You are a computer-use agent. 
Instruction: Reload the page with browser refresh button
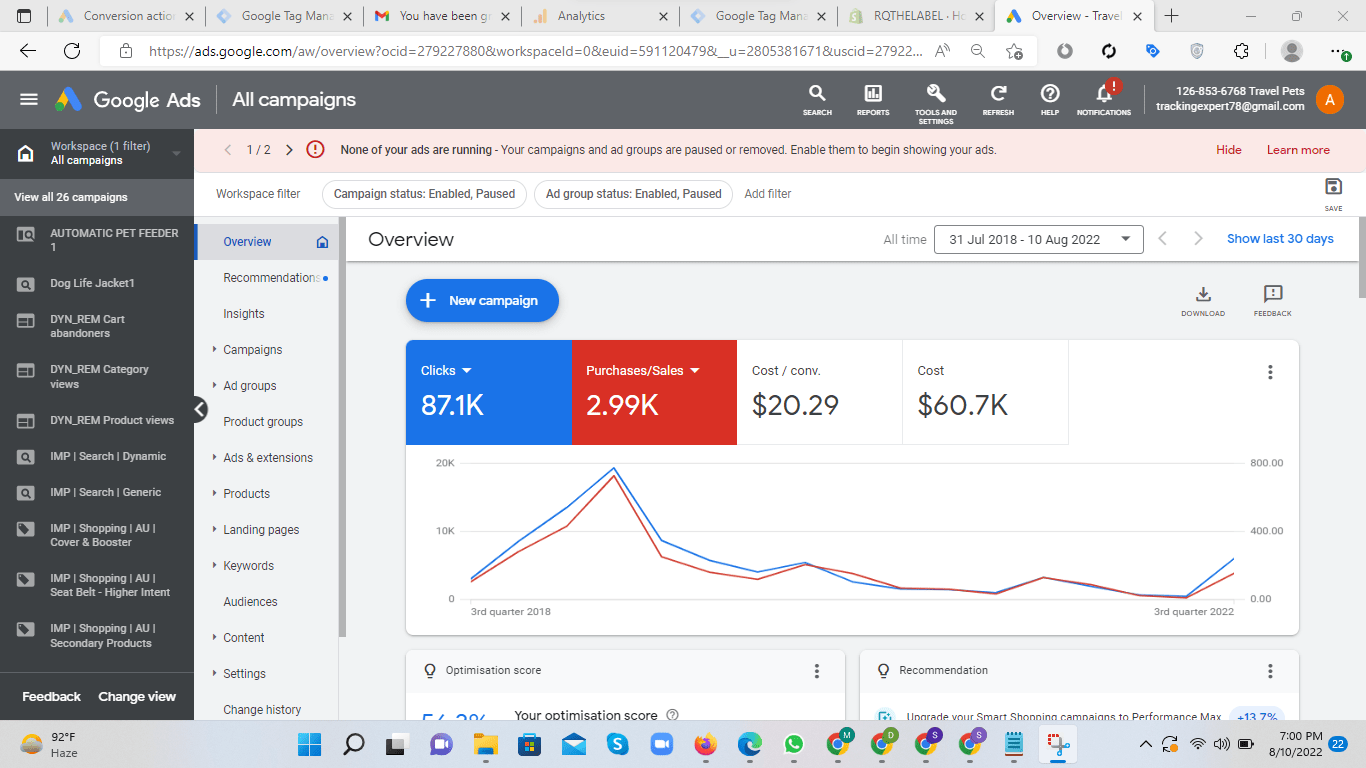pyautogui.click(x=72, y=51)
